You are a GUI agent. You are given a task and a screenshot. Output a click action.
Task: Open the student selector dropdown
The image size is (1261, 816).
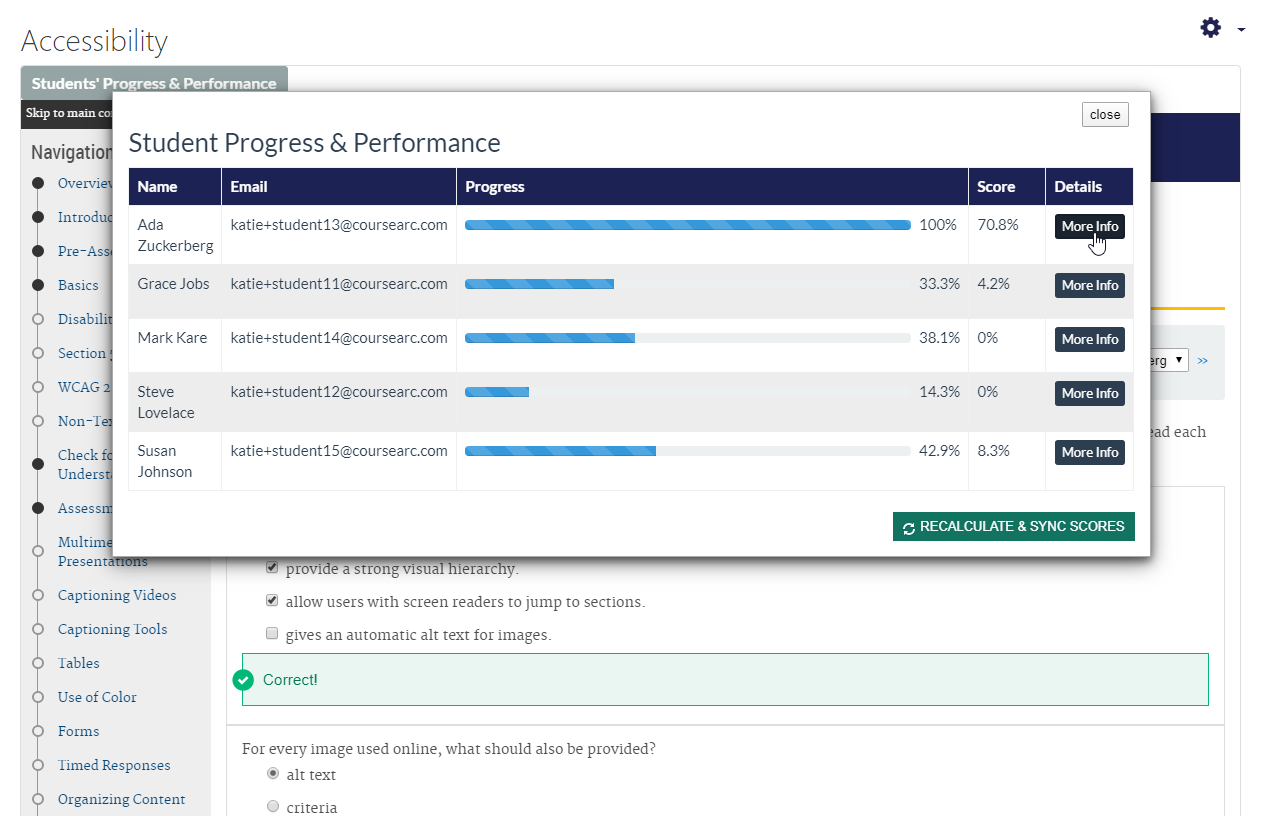click(1170, 360)
